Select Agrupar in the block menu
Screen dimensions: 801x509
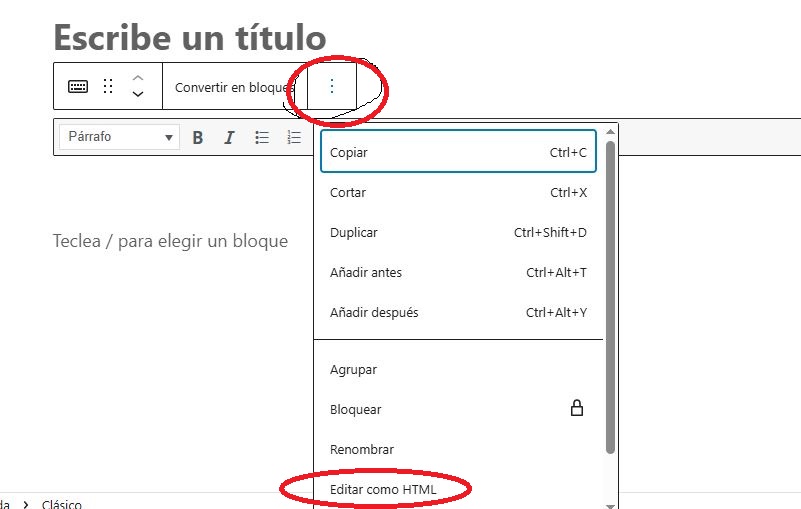coord(458,369)
